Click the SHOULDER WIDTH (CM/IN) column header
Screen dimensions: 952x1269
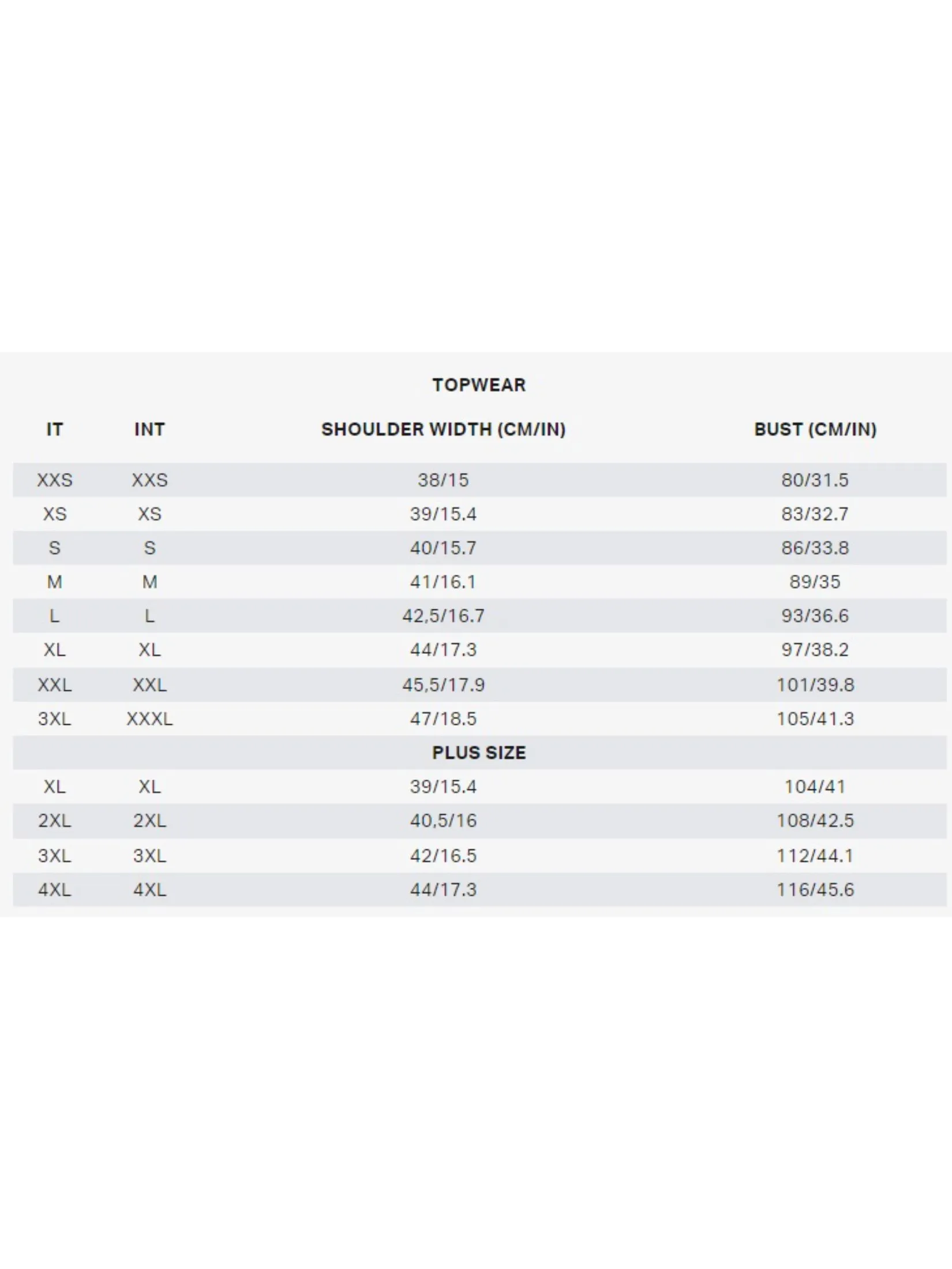443,429
